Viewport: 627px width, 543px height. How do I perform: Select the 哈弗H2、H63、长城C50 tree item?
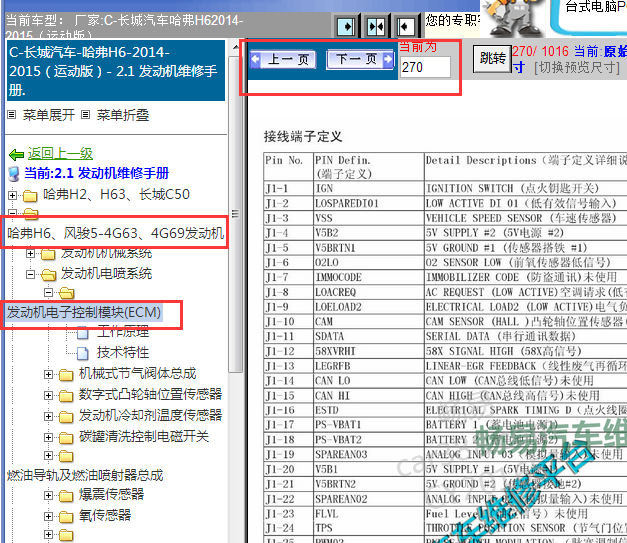click(x=116, y=194)
